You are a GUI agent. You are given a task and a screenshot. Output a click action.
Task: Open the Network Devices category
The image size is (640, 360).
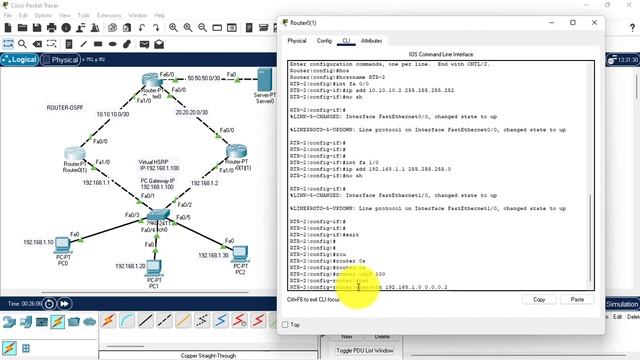pos(9,322)
